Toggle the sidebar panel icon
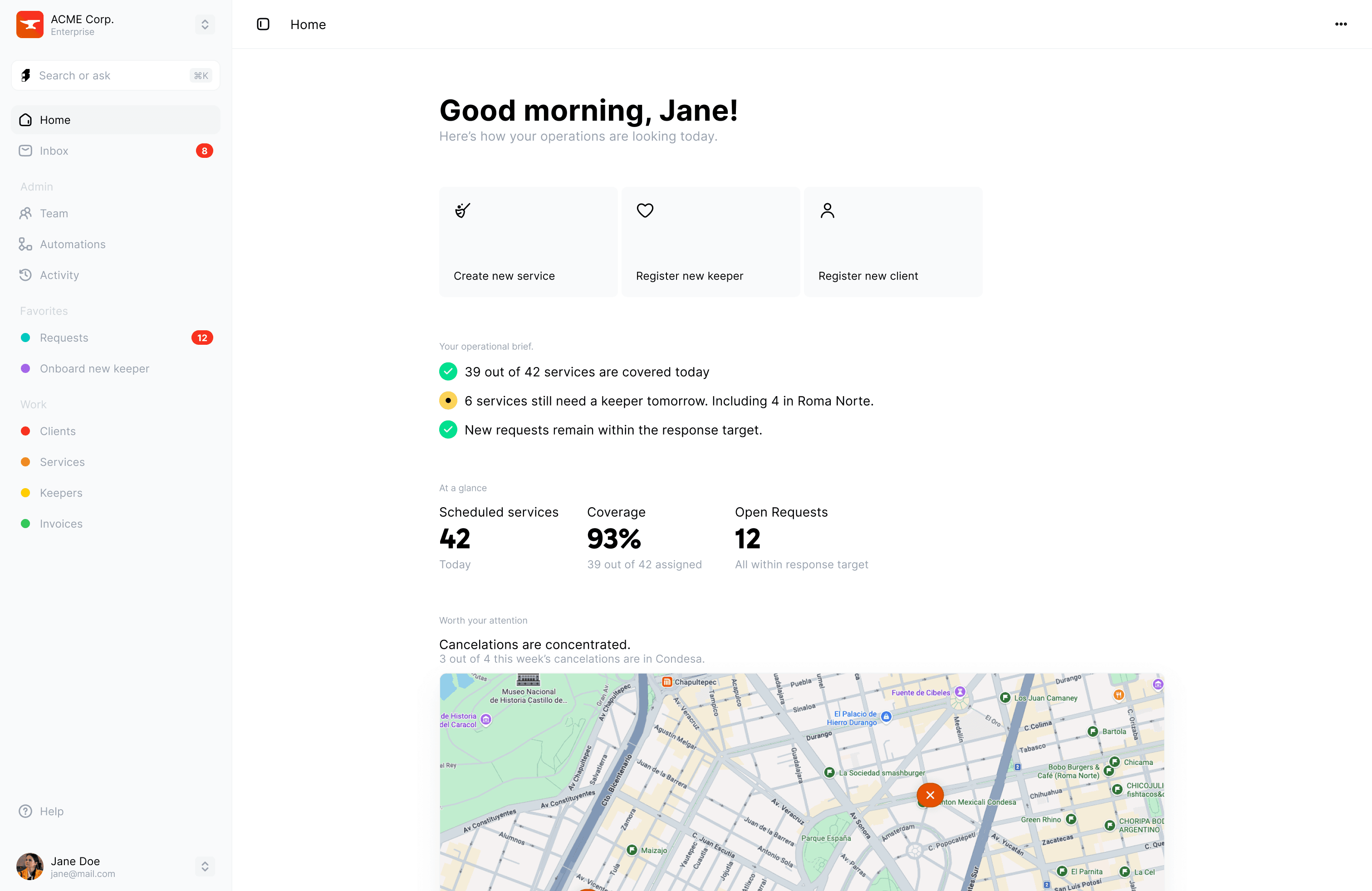 (x=263, y=24)
